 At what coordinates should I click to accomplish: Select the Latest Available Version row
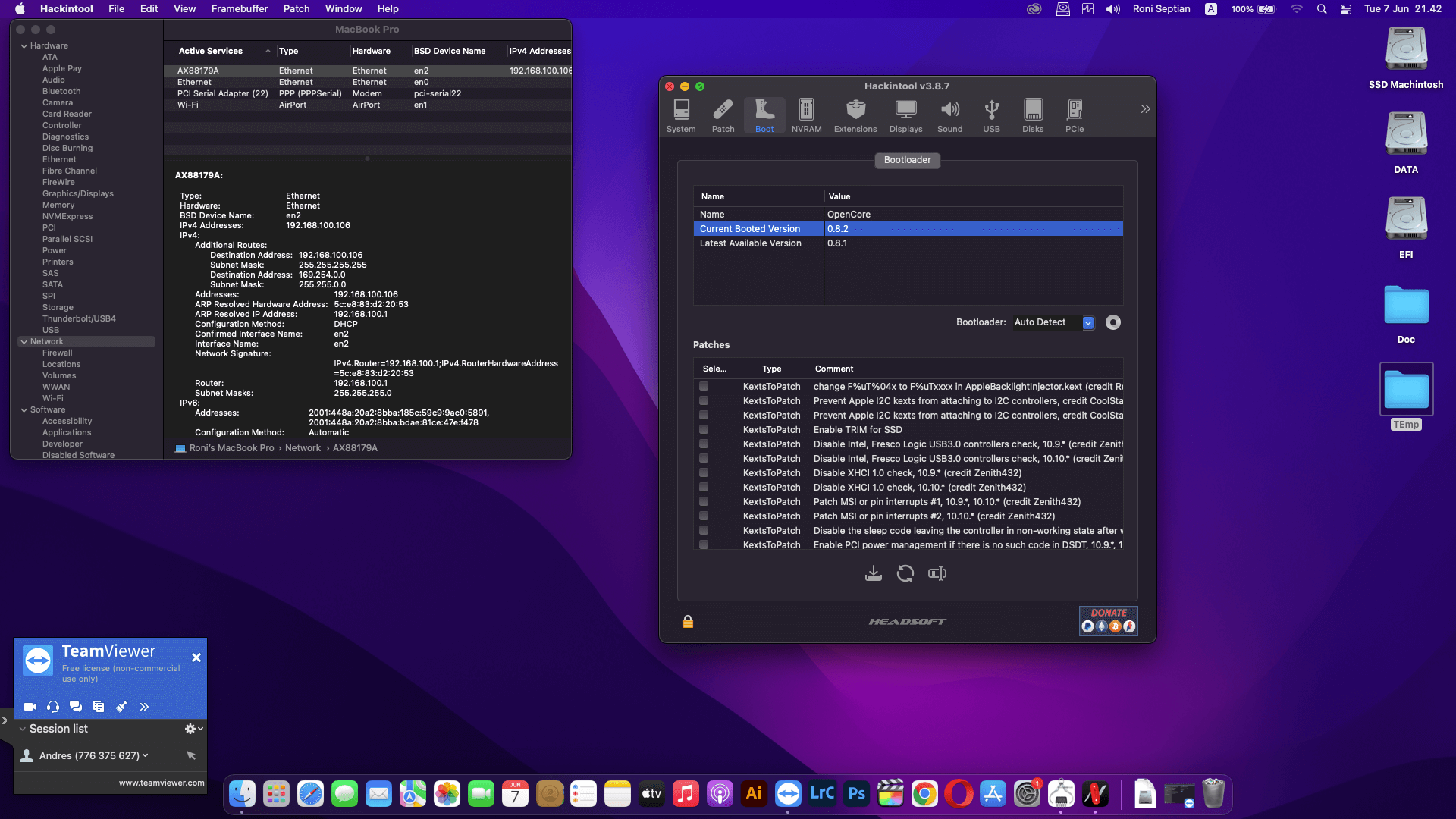coord(908,243)
